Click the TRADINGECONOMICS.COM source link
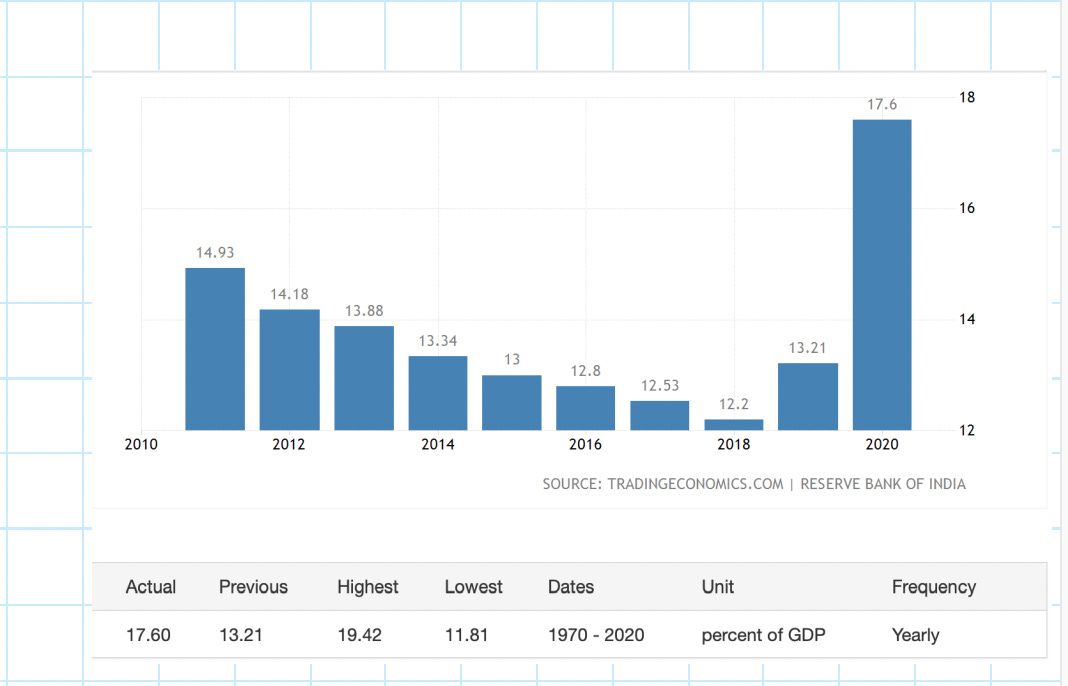This screenshot has width=1068, height=686. pyautogui.click(x=696, y=484)
